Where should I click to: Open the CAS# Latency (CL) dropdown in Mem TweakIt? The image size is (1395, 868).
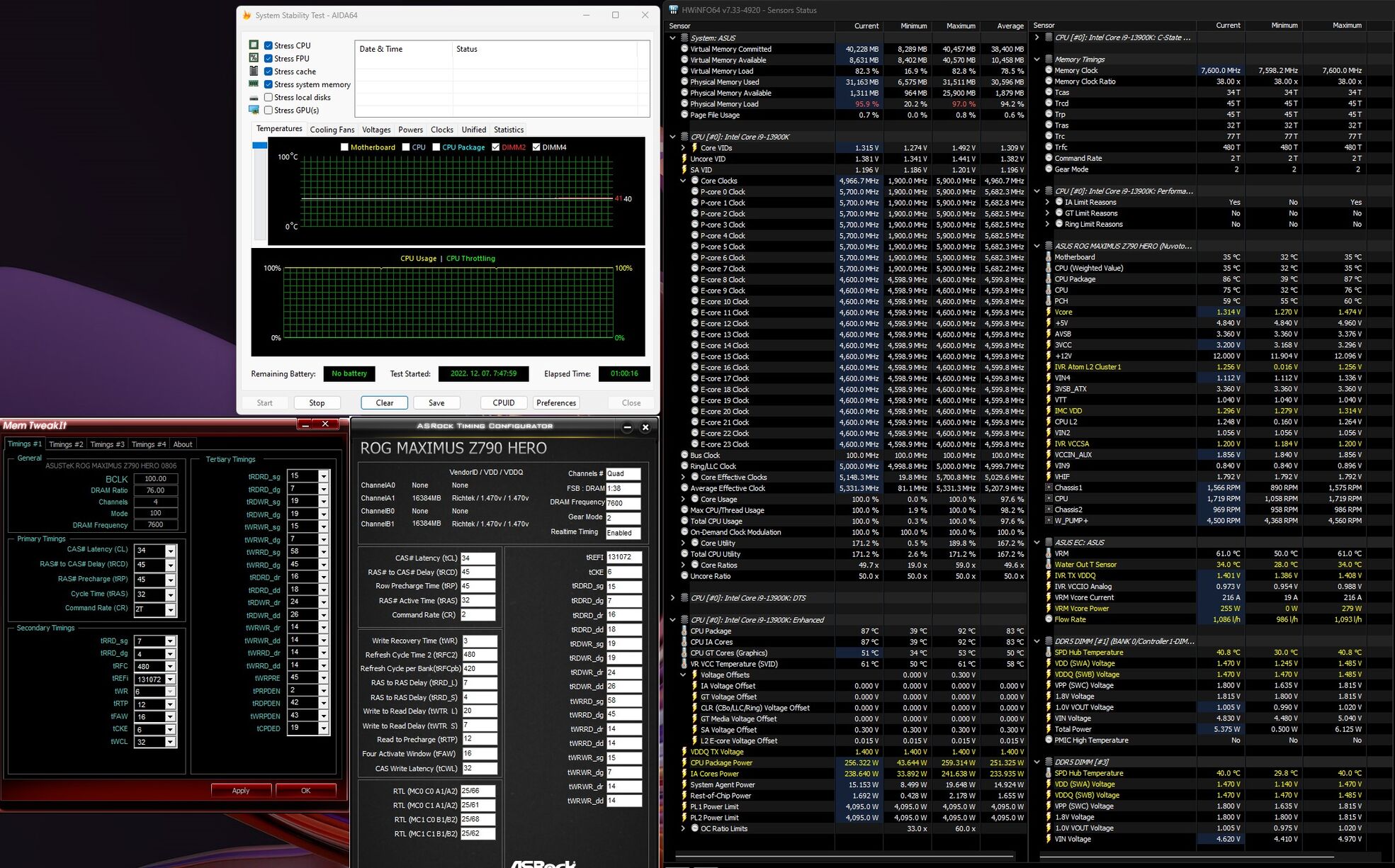click(170, 551)
